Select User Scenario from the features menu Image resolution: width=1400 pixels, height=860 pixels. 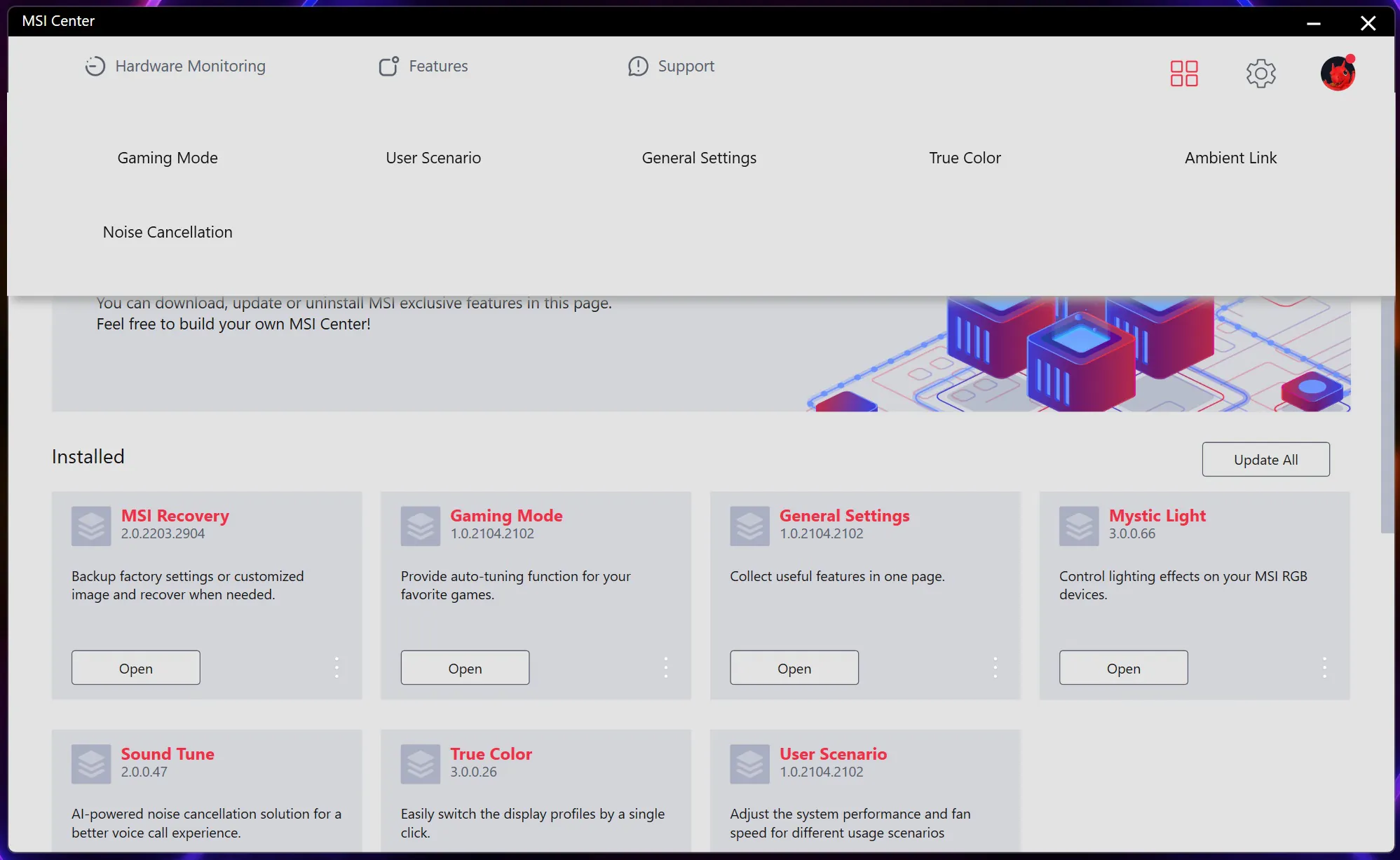pyautogui.click(x=433, y=158)
